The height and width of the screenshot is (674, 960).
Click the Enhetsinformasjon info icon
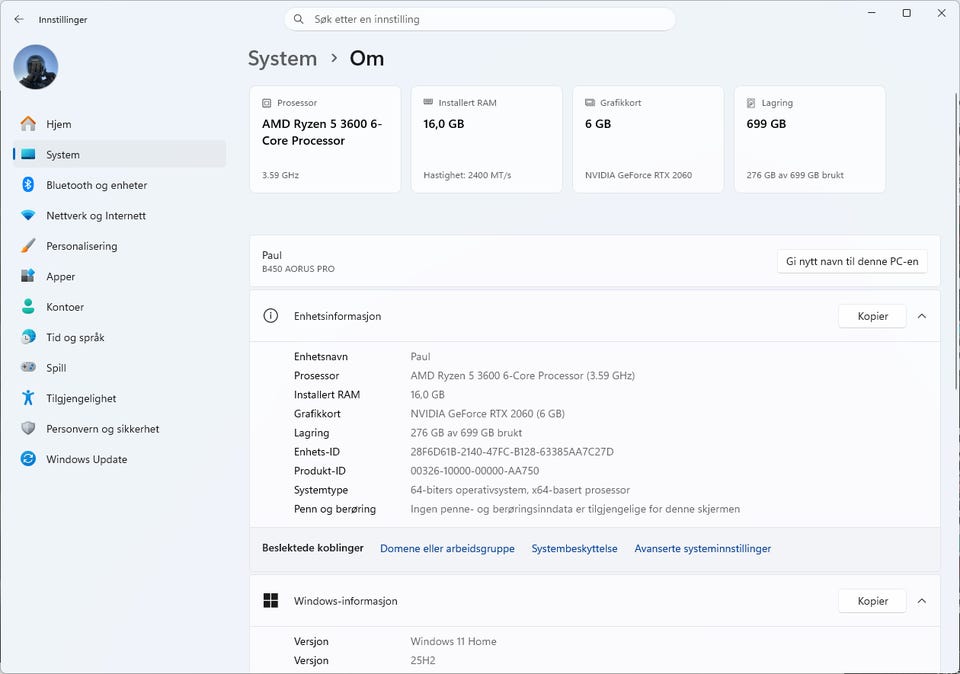pos(271,316)
